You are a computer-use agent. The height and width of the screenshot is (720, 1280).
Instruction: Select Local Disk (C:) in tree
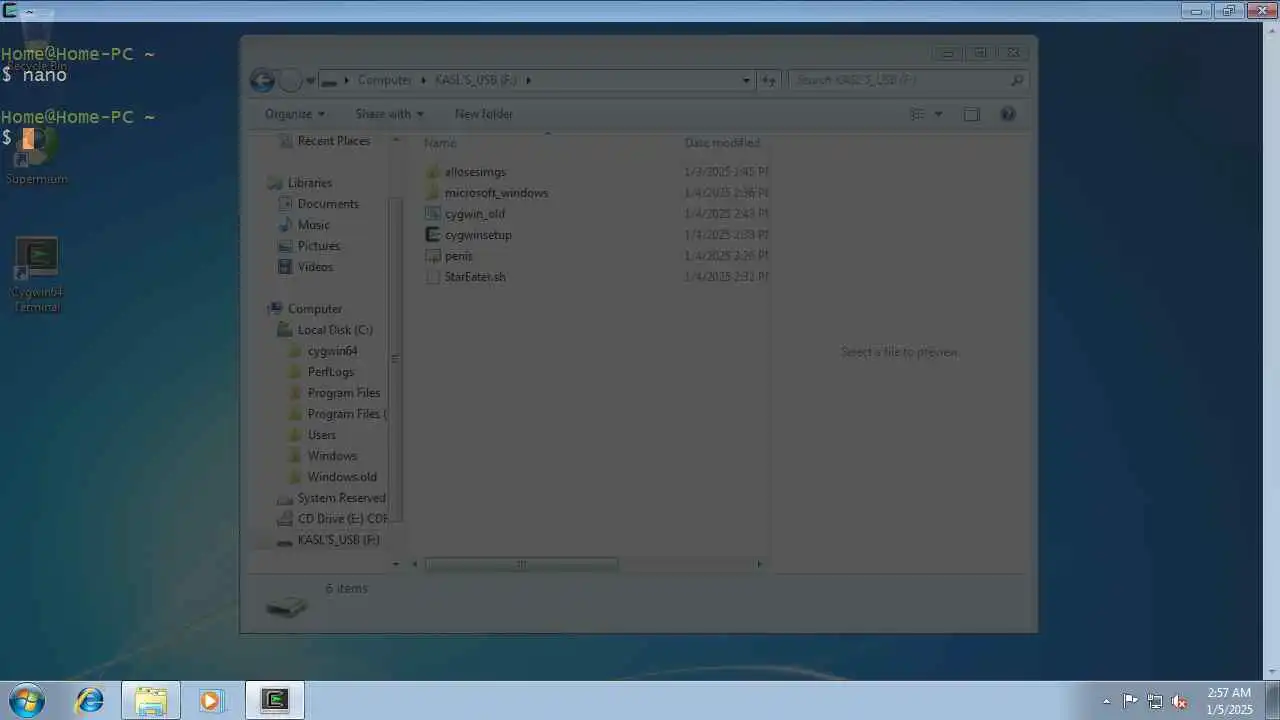click(334, 330)
